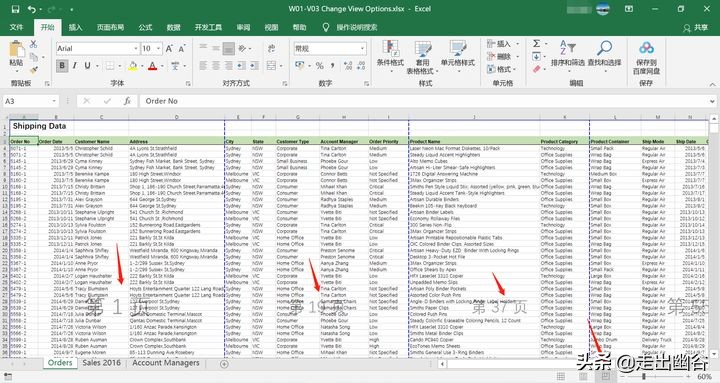Open the font size dropdown showing 10
Image resolution: width=720 pixels, height=383 pixels.
tap(158, 49)
